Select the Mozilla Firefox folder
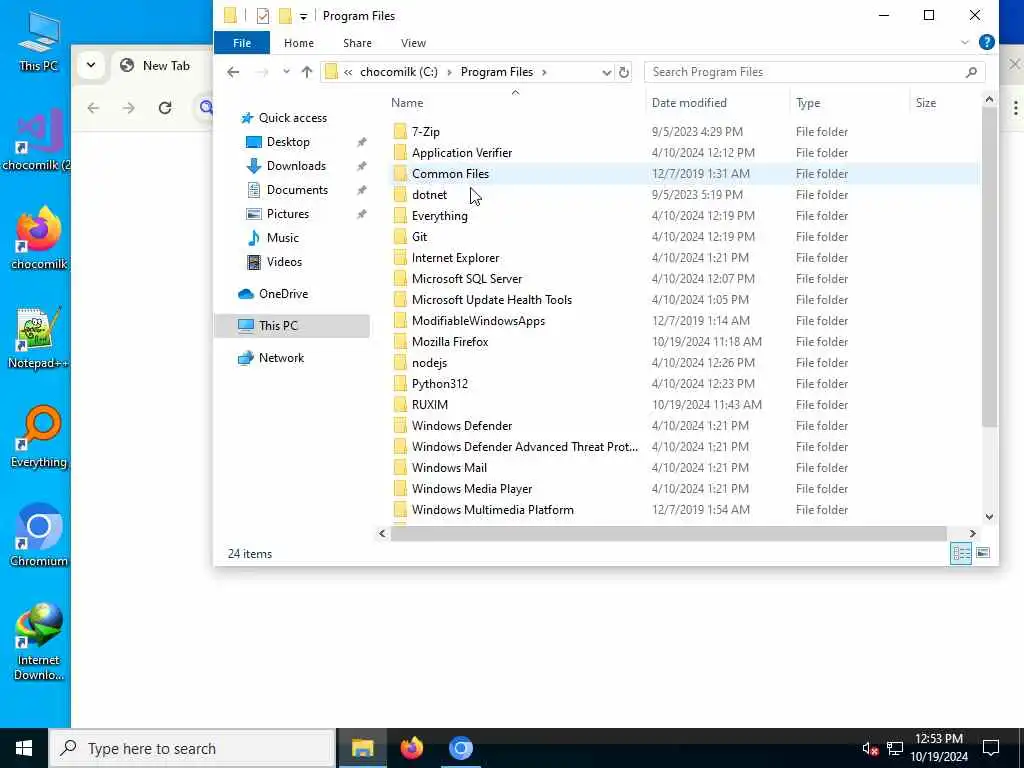Viewport: 1024px width, 768px height. tap(449, 342)
